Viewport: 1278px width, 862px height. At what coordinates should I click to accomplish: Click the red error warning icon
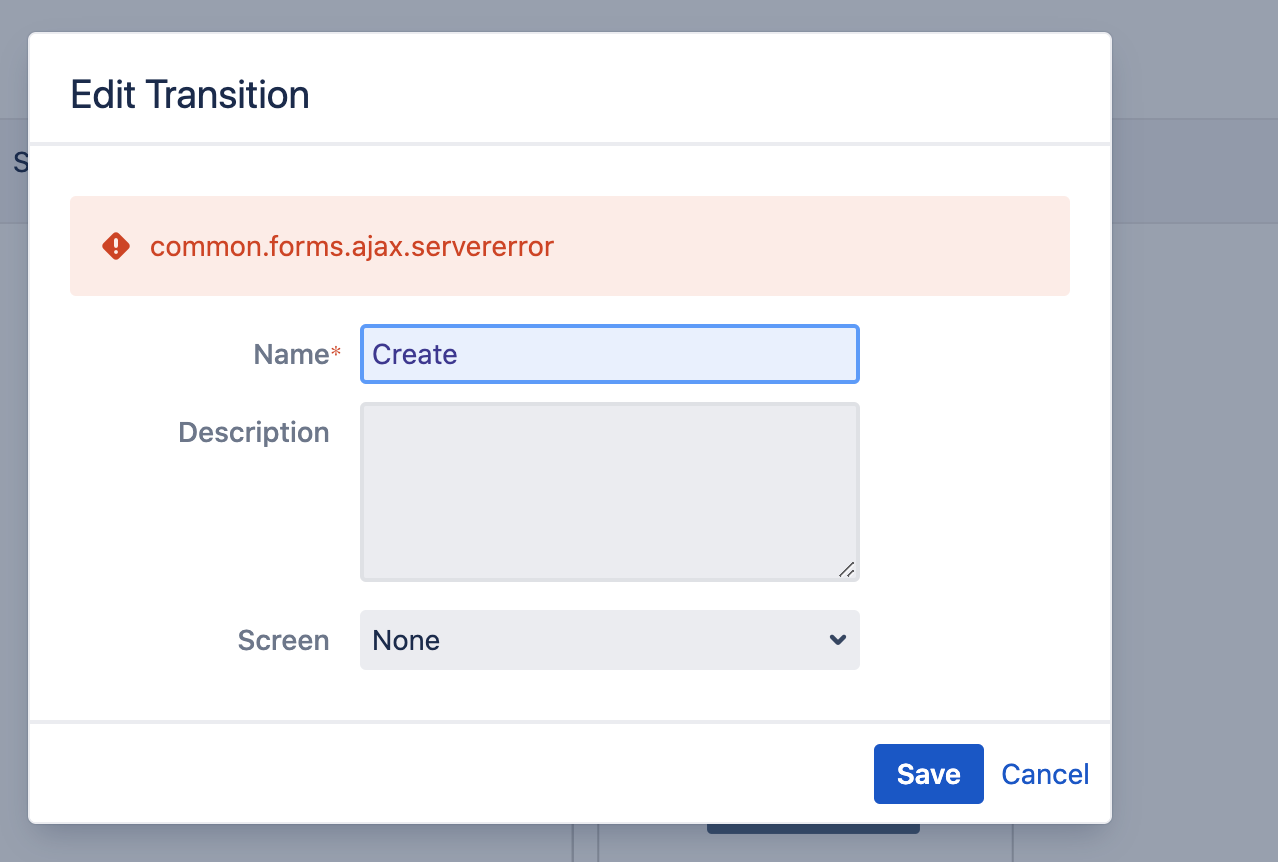116,246
